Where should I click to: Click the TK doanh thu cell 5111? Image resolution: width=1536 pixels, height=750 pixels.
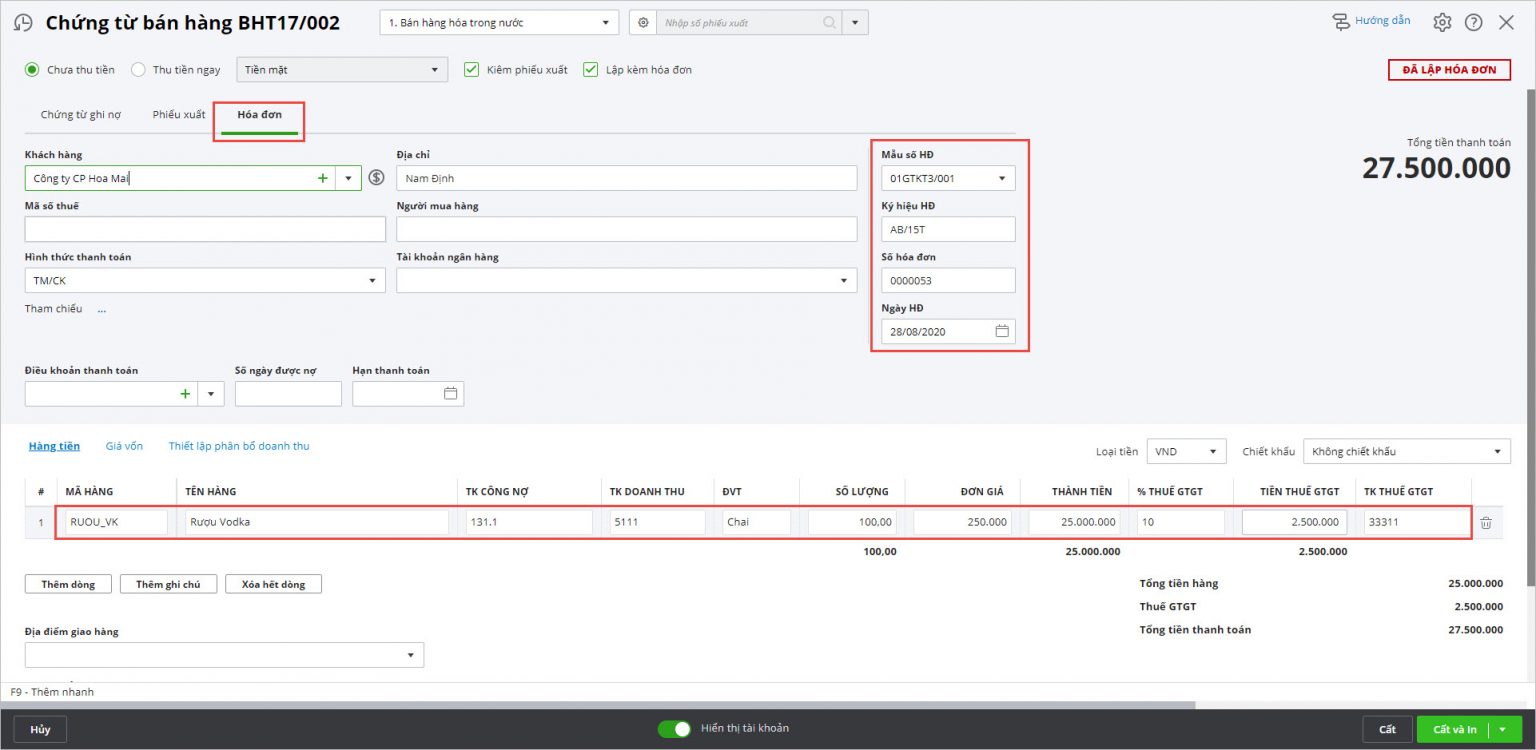658,522
